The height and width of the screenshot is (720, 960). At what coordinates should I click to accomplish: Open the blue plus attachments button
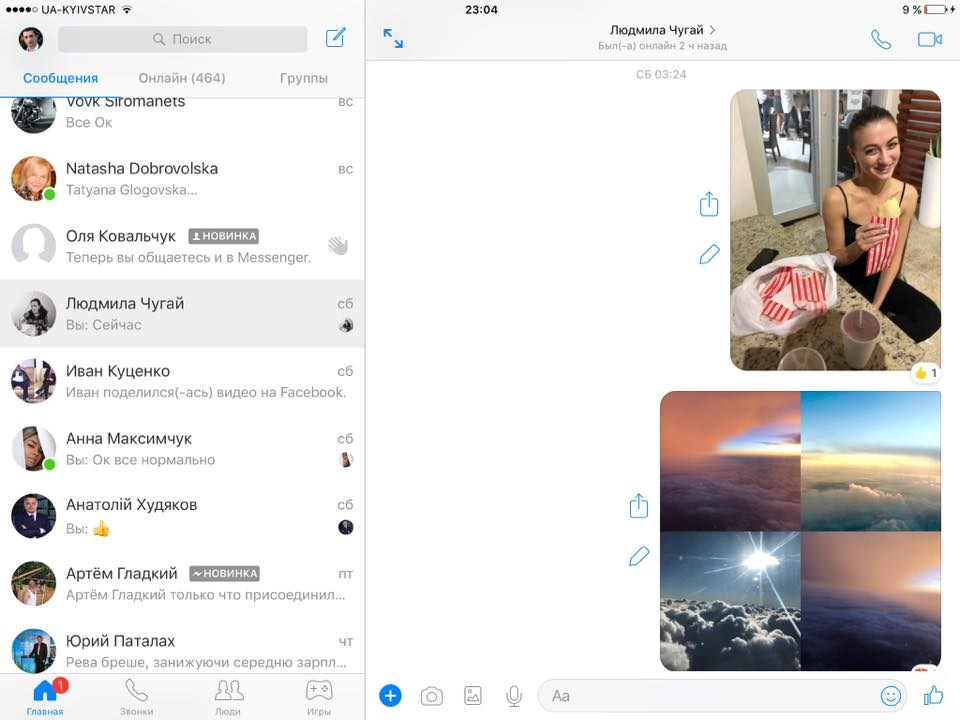[391, 696]
